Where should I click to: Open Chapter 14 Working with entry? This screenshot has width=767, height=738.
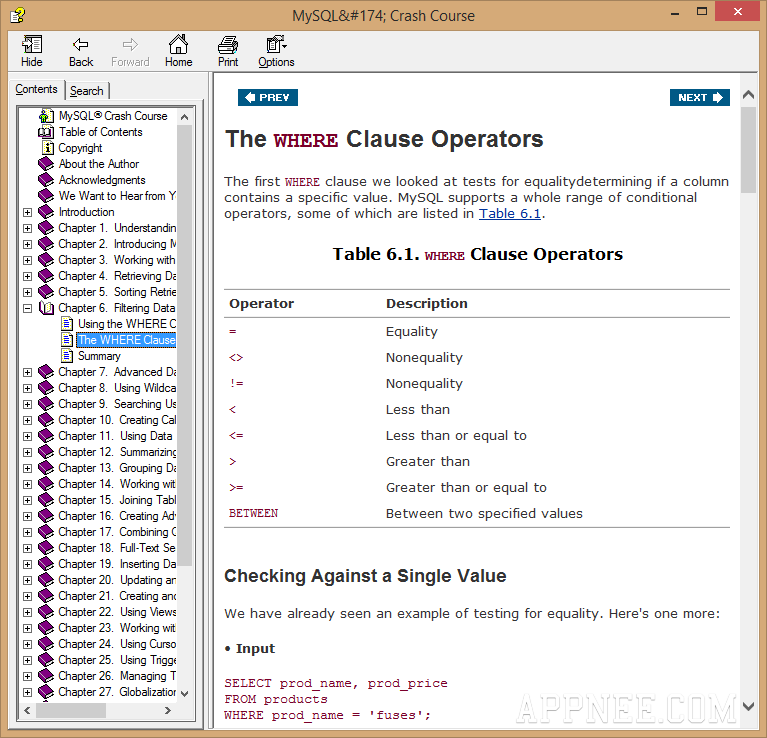117,484
